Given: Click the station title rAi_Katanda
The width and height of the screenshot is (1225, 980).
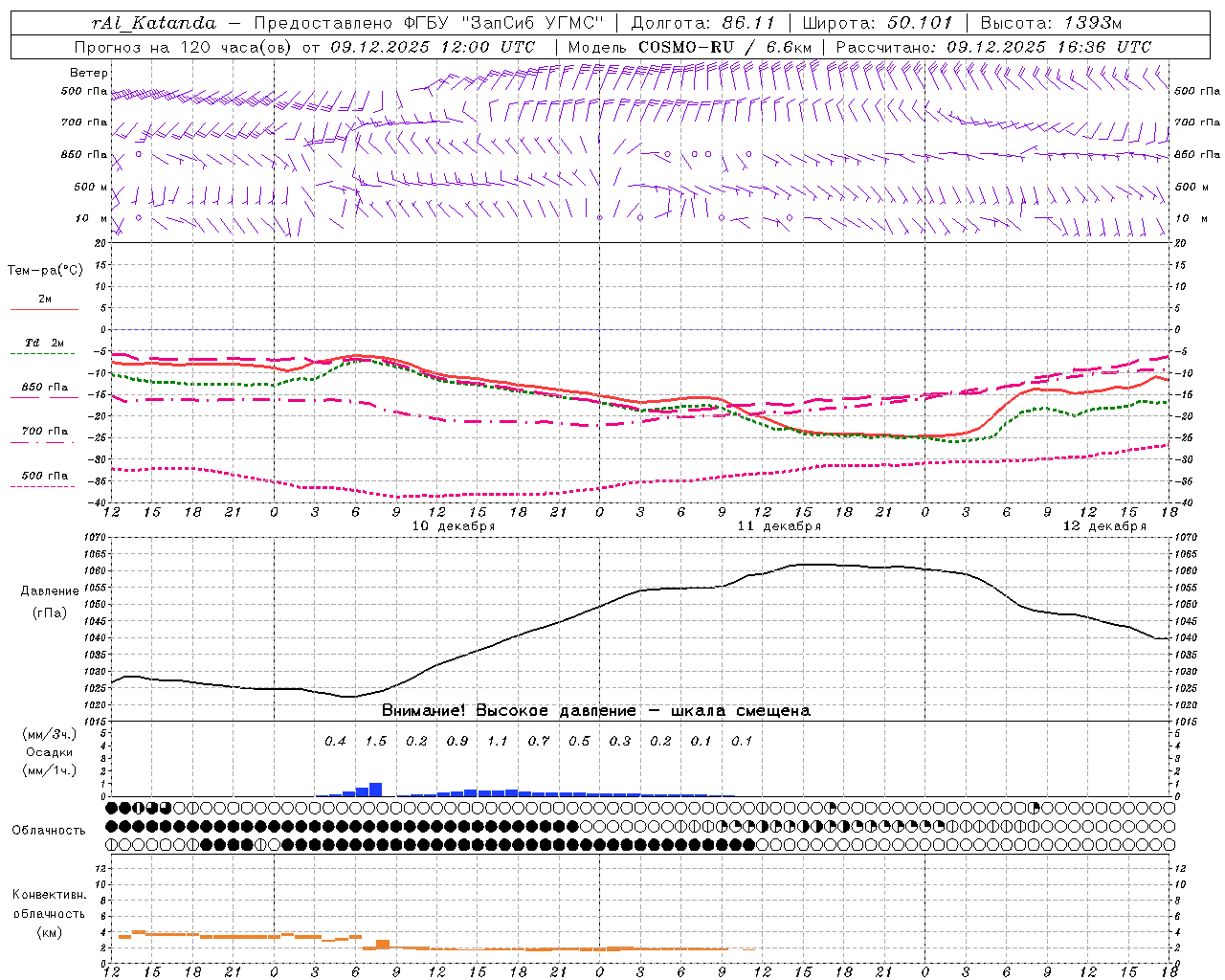Looking at the screenshot, I should pyautogui.click(x=154, y=23).
